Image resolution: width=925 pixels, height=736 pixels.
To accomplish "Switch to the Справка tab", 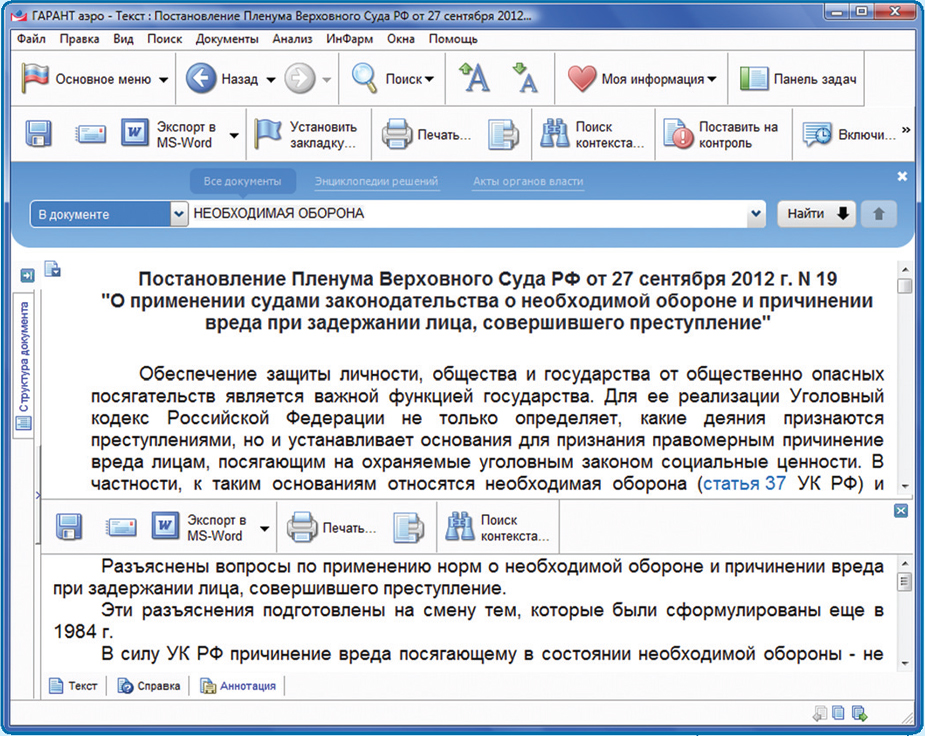I will (x=151, y=686).
